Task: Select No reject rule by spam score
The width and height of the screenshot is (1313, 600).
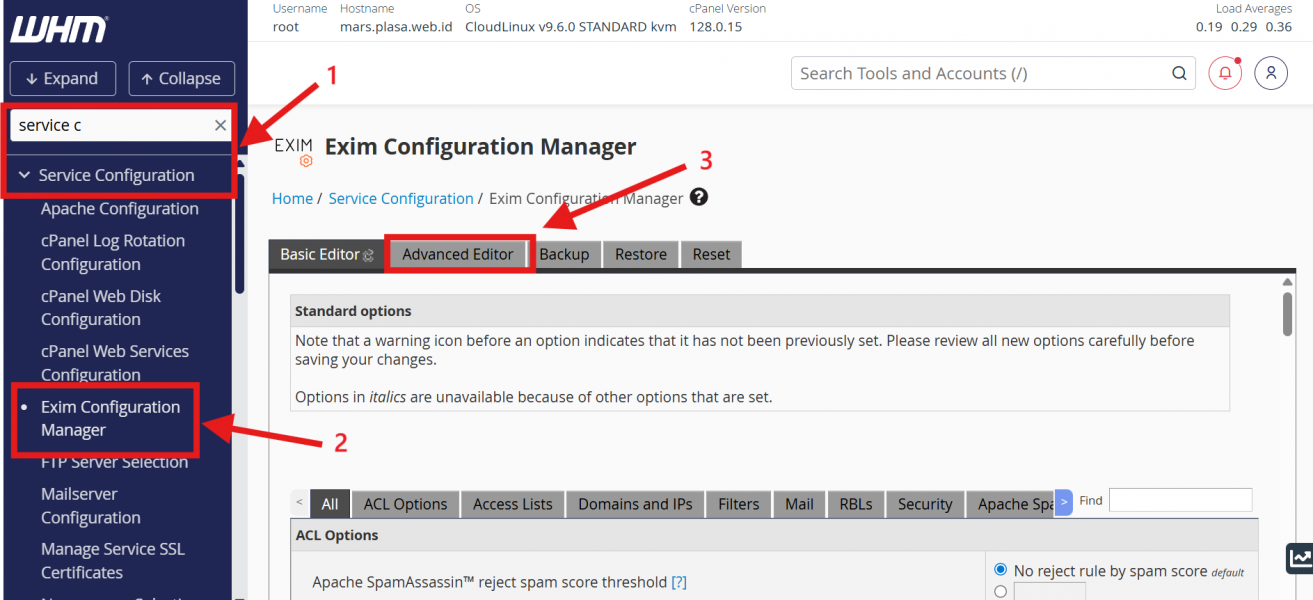Action: point(1001,570)
